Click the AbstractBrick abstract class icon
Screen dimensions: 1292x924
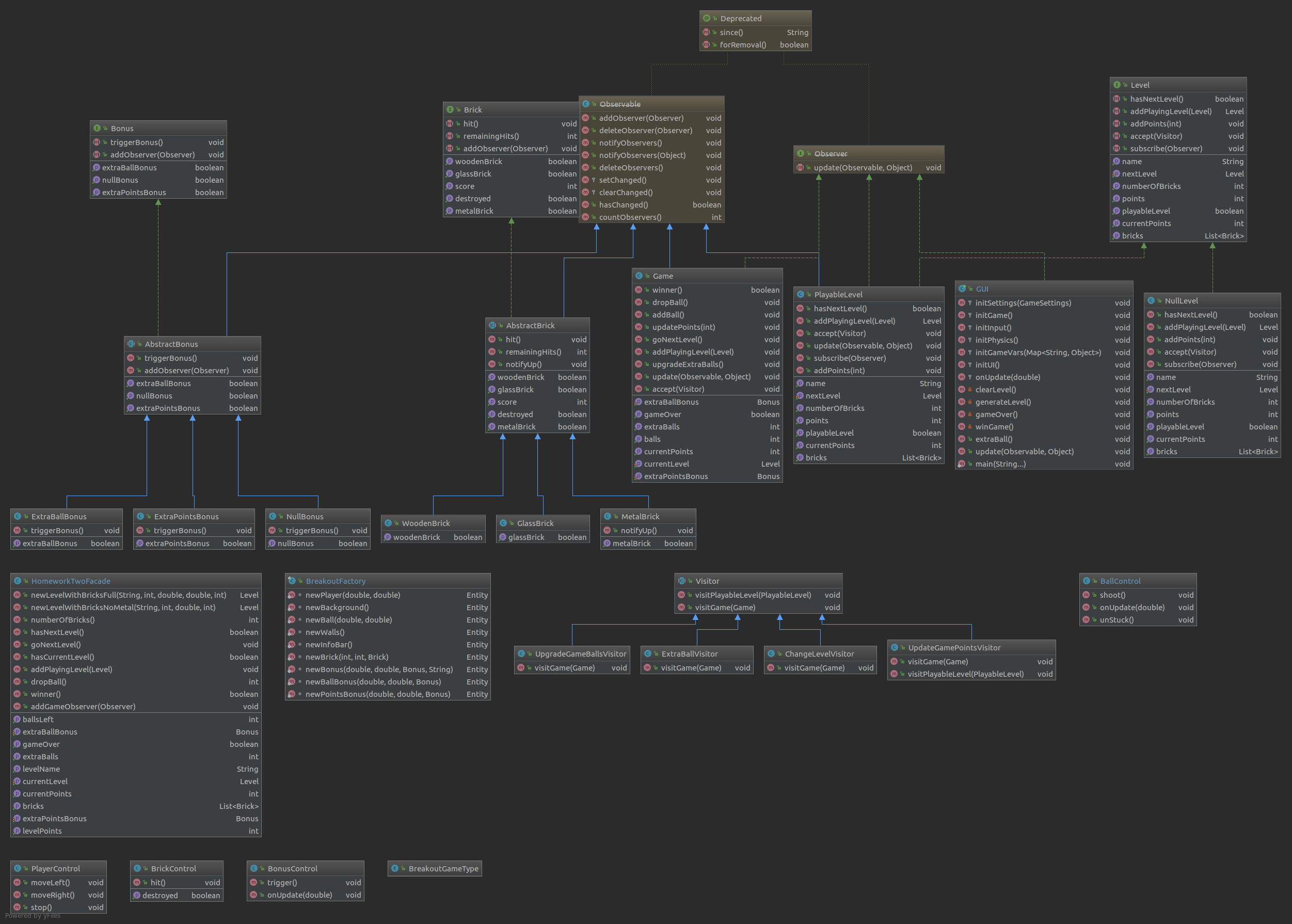click(x=492, y=325)
